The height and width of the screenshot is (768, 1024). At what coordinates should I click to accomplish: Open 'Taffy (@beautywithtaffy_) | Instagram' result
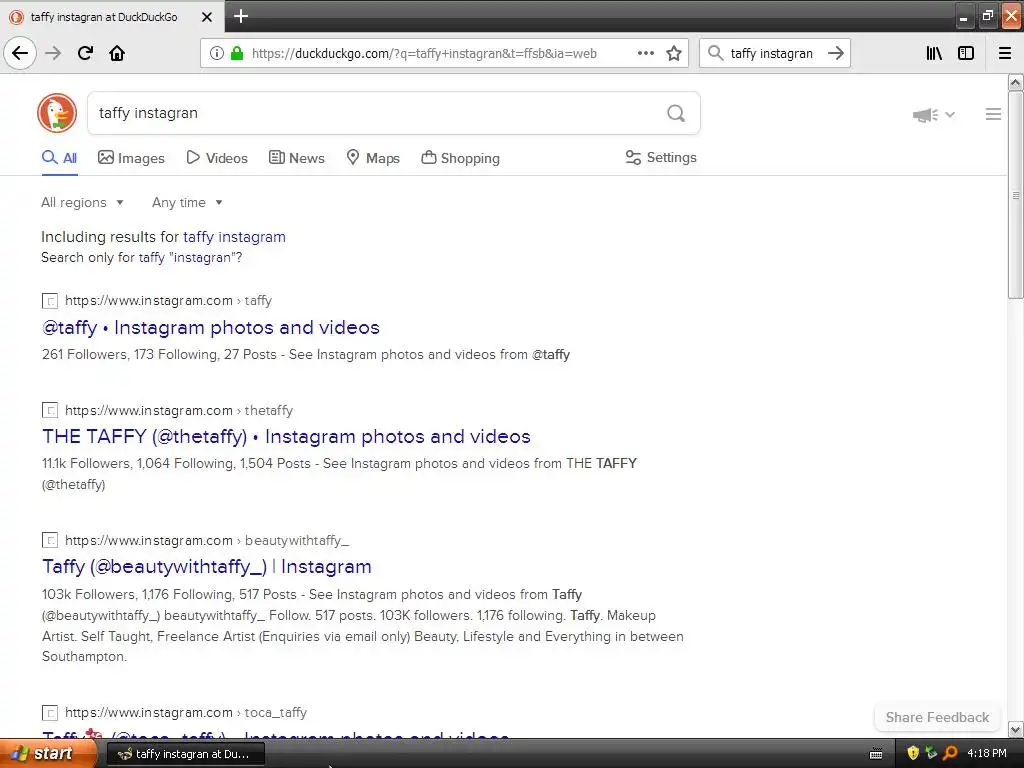point(206,566)
